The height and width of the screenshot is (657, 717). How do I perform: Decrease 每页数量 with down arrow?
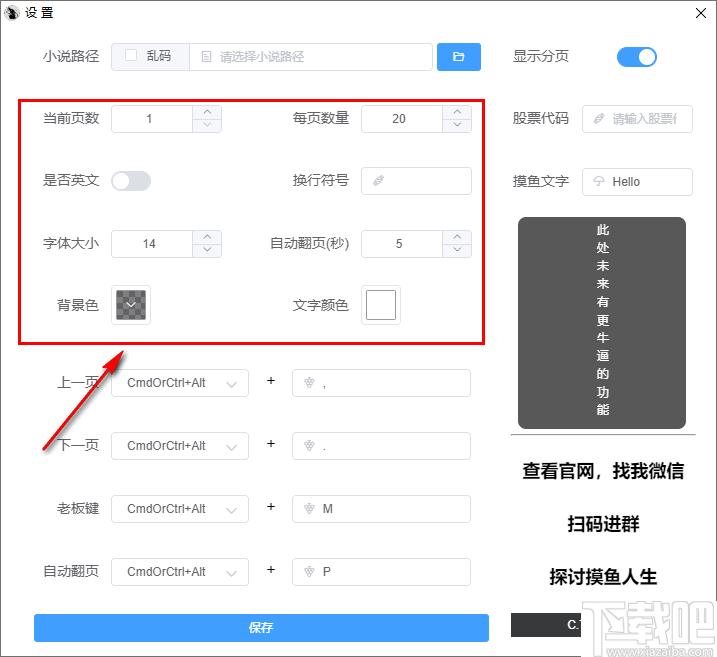[457, 125]
